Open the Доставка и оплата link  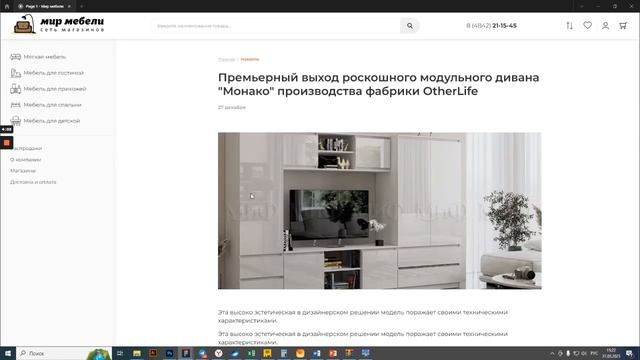33,182
